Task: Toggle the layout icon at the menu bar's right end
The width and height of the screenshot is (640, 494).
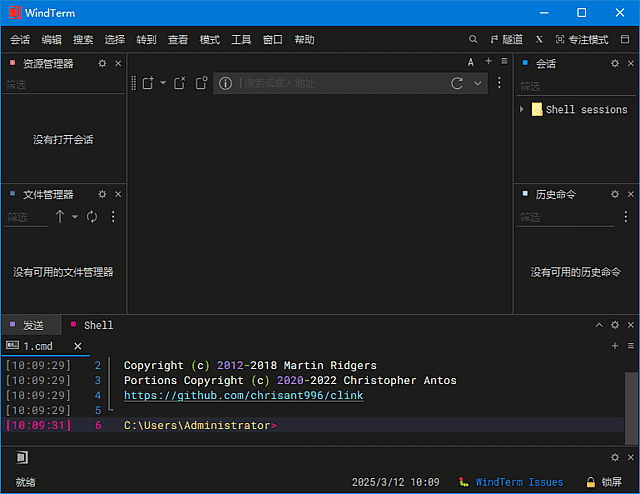Action: [x=625, y=39]
